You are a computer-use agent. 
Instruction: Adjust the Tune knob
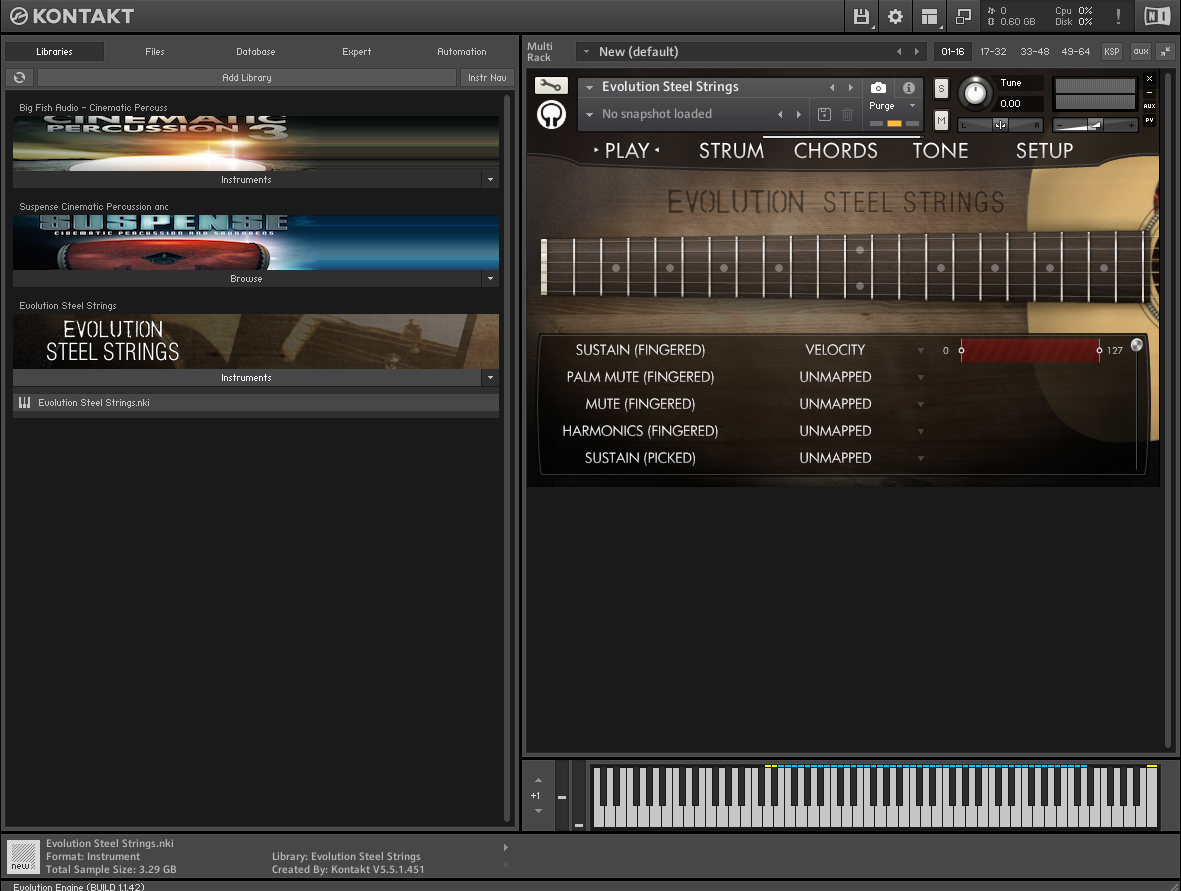[975, 93]
